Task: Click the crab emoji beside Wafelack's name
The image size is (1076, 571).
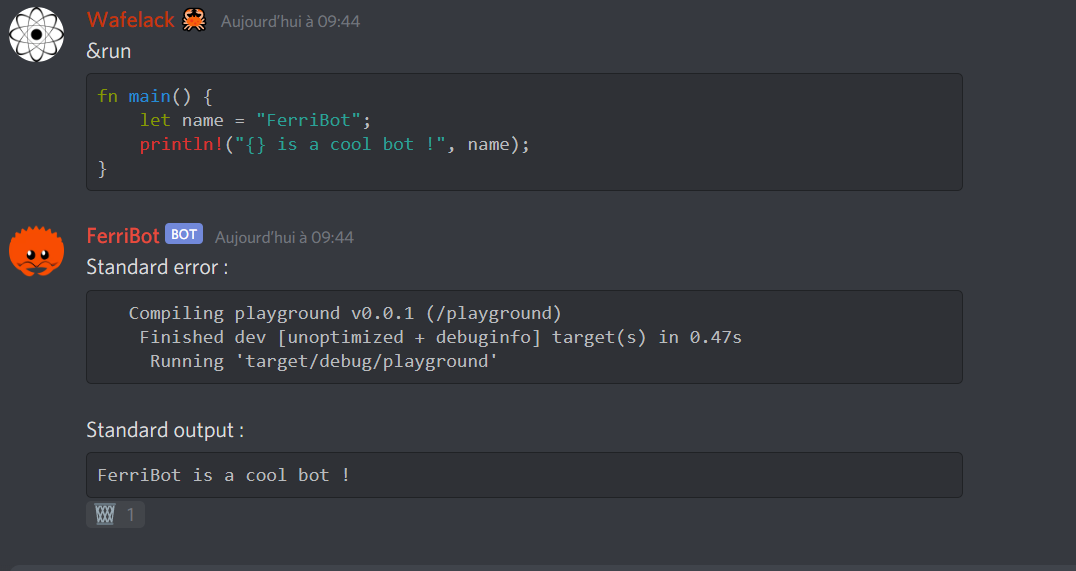Action: pyautogui.click(x=194, y=19)
